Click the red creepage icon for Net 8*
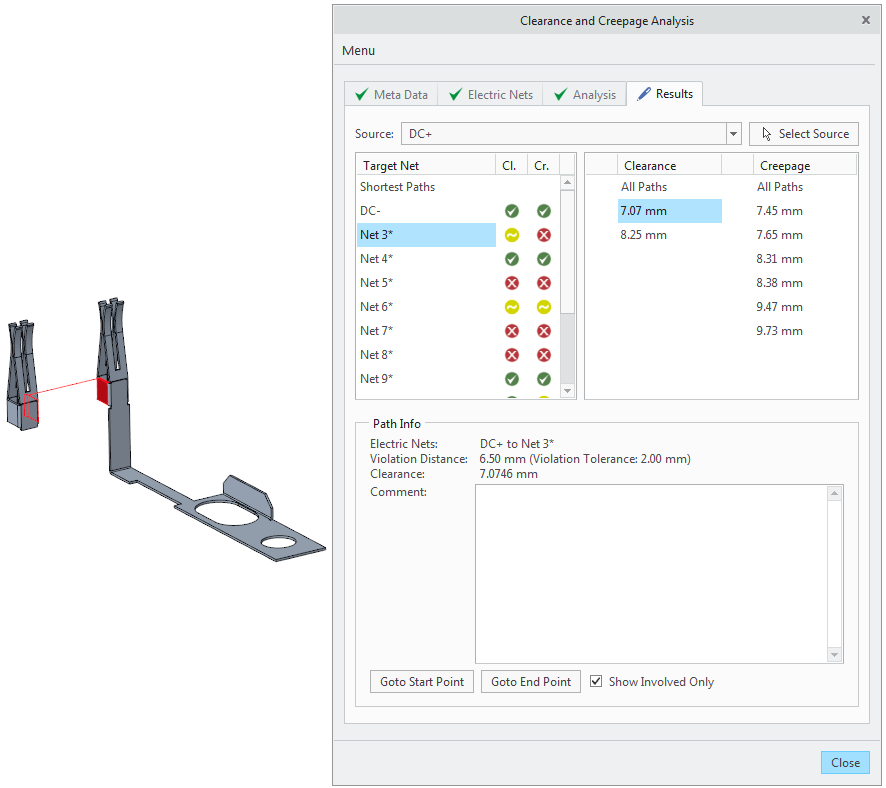886x788 pixels. [543, 355]
